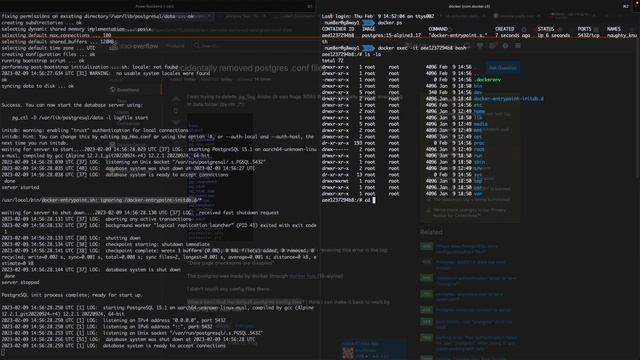The width and height of the screenshot is (640, 360).
Task: Click the Ask Question button in browser
Action: coord(502,68)
